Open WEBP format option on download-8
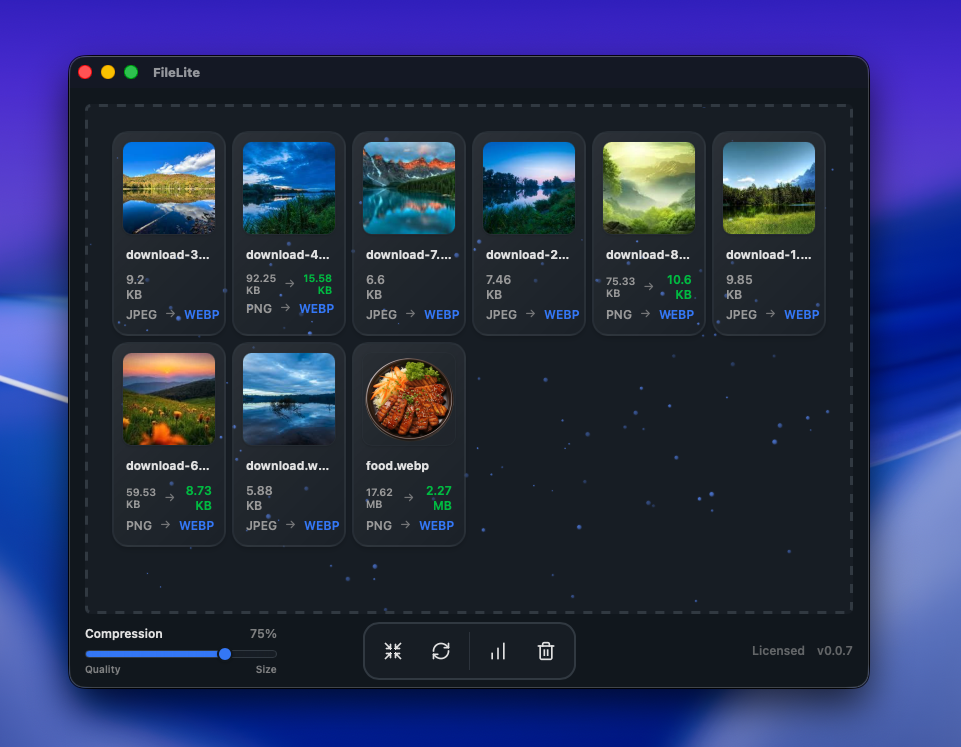Viewport: 961px width, 747px height. (x=676, y=314)
